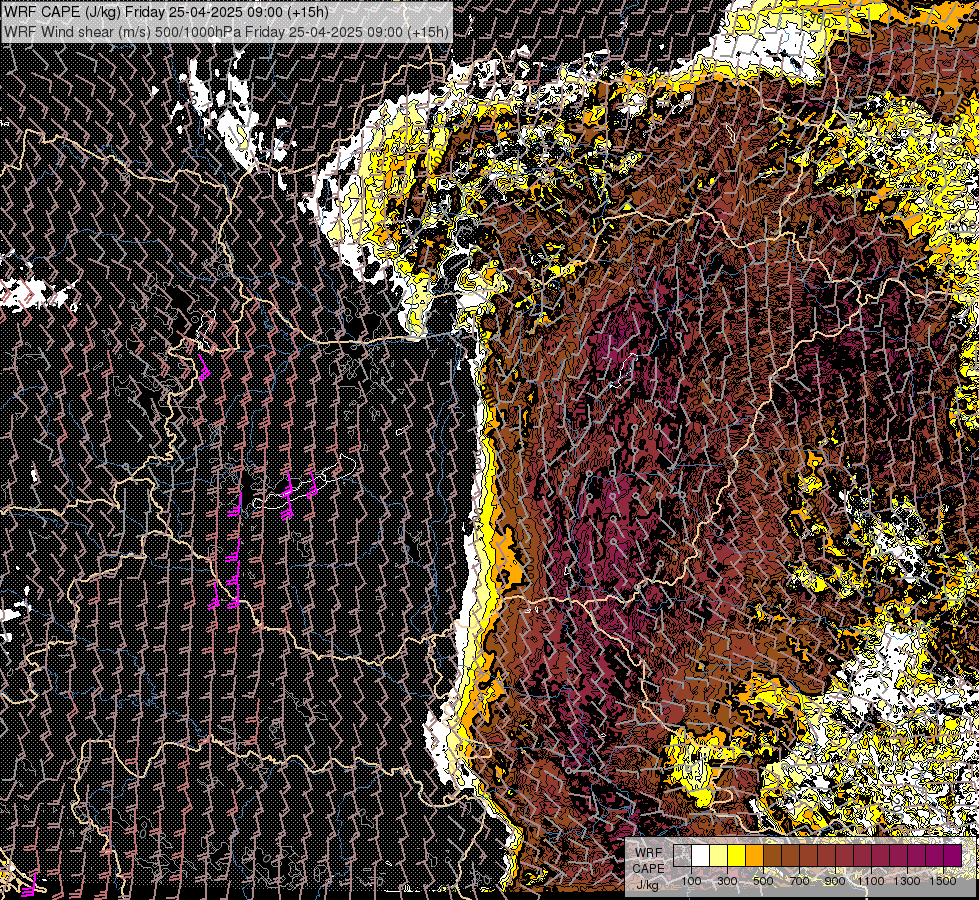The image size is (979, 900).
Task: Click the legend value 500
Action: 763,881
